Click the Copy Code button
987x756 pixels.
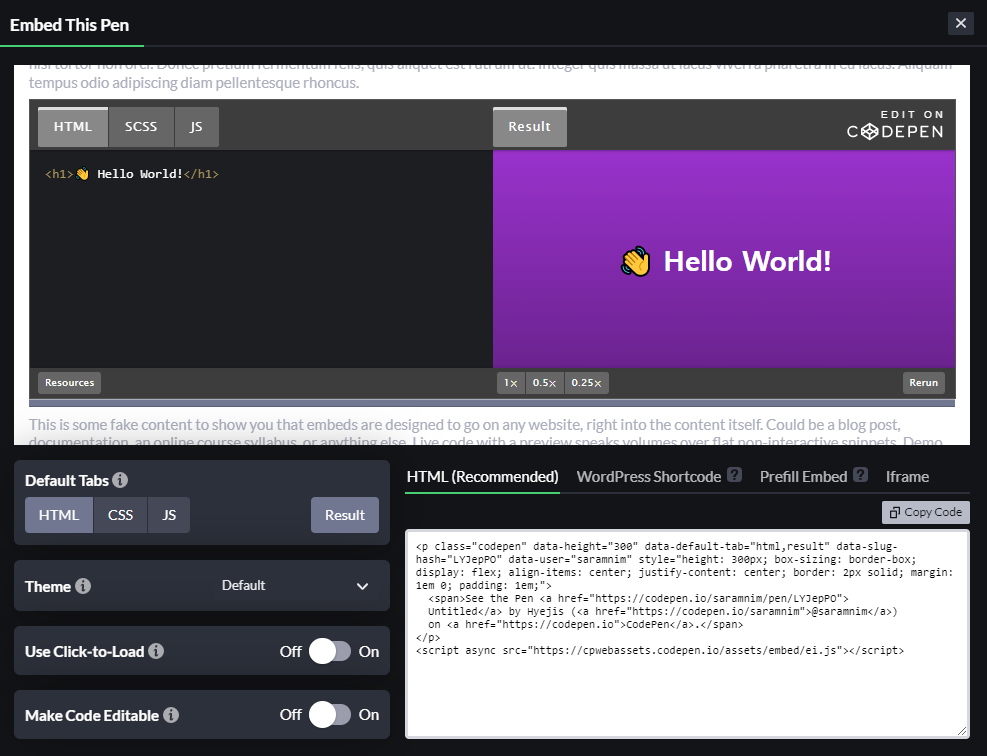click(925, 512)
